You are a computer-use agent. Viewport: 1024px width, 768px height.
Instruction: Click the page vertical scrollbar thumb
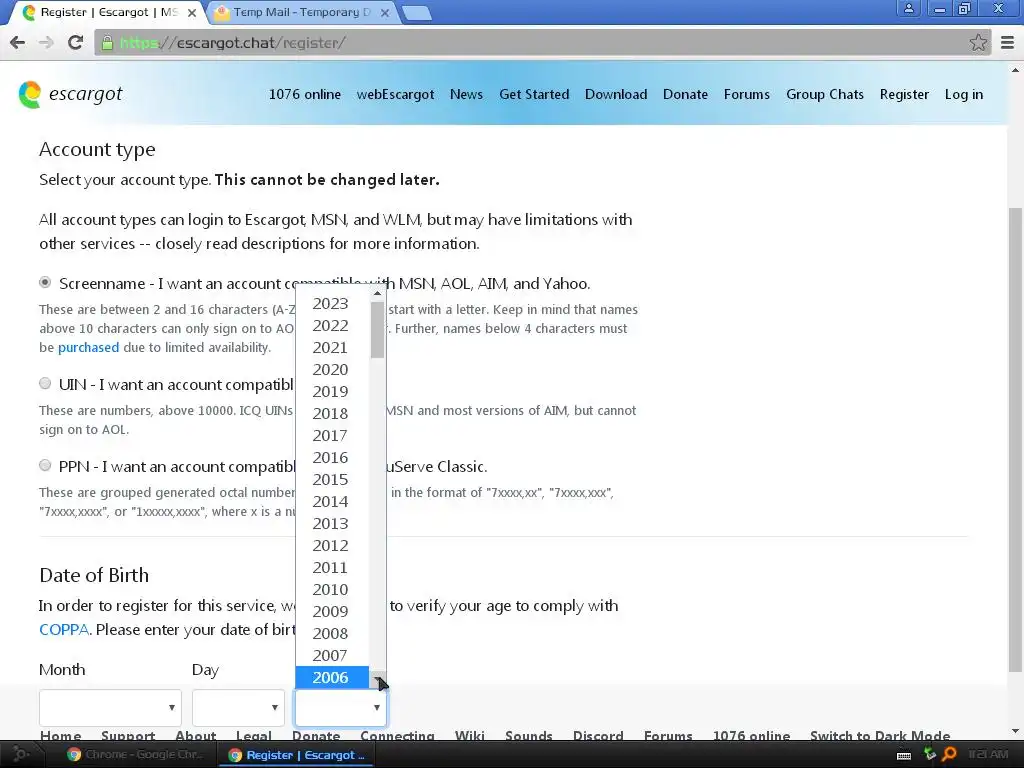(x=1015, y=440)
